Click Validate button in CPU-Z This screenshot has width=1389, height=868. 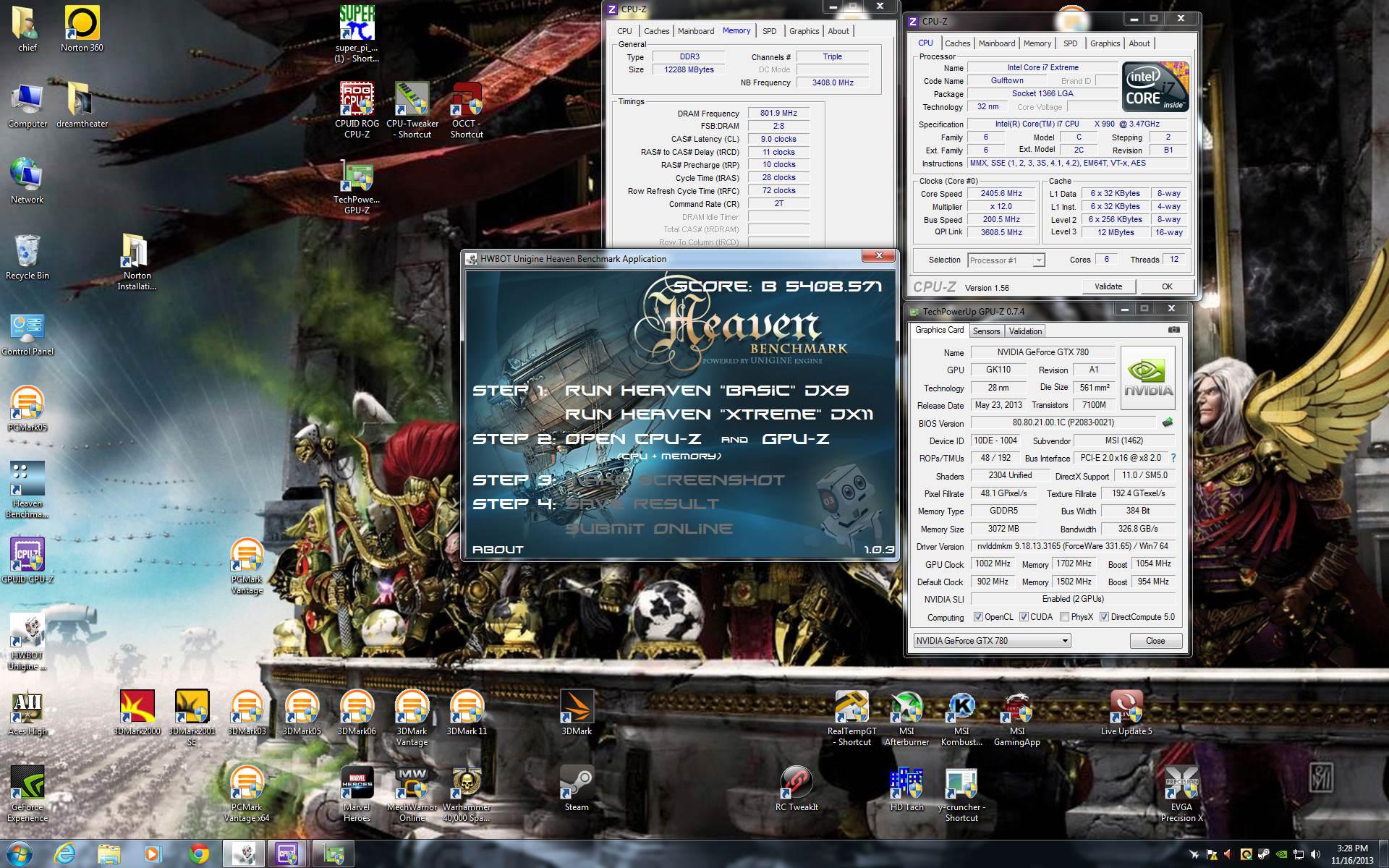[1108, 286]
